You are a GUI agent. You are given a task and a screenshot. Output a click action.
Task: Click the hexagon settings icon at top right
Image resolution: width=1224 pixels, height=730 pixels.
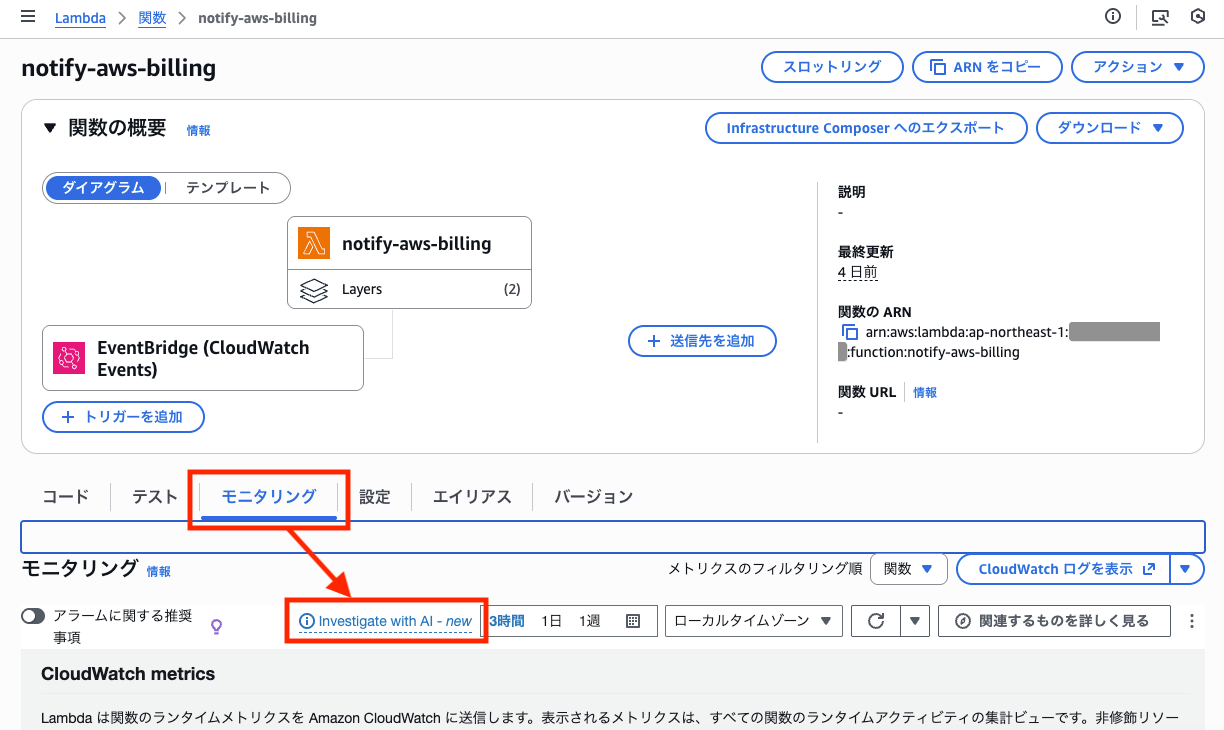[x=1198, y=17]
